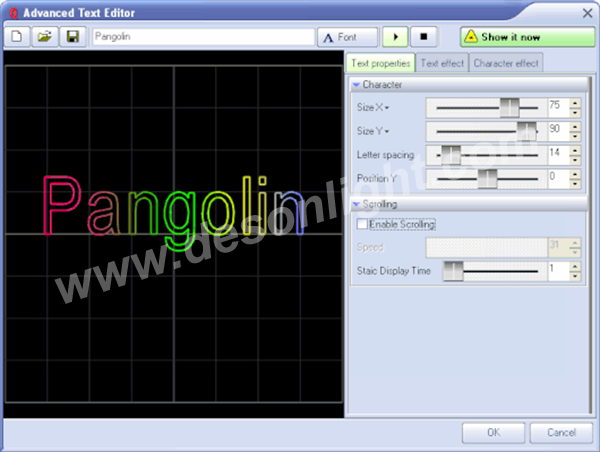The image size is (600, 452).
Task: Save the current text
Action: 73,37
